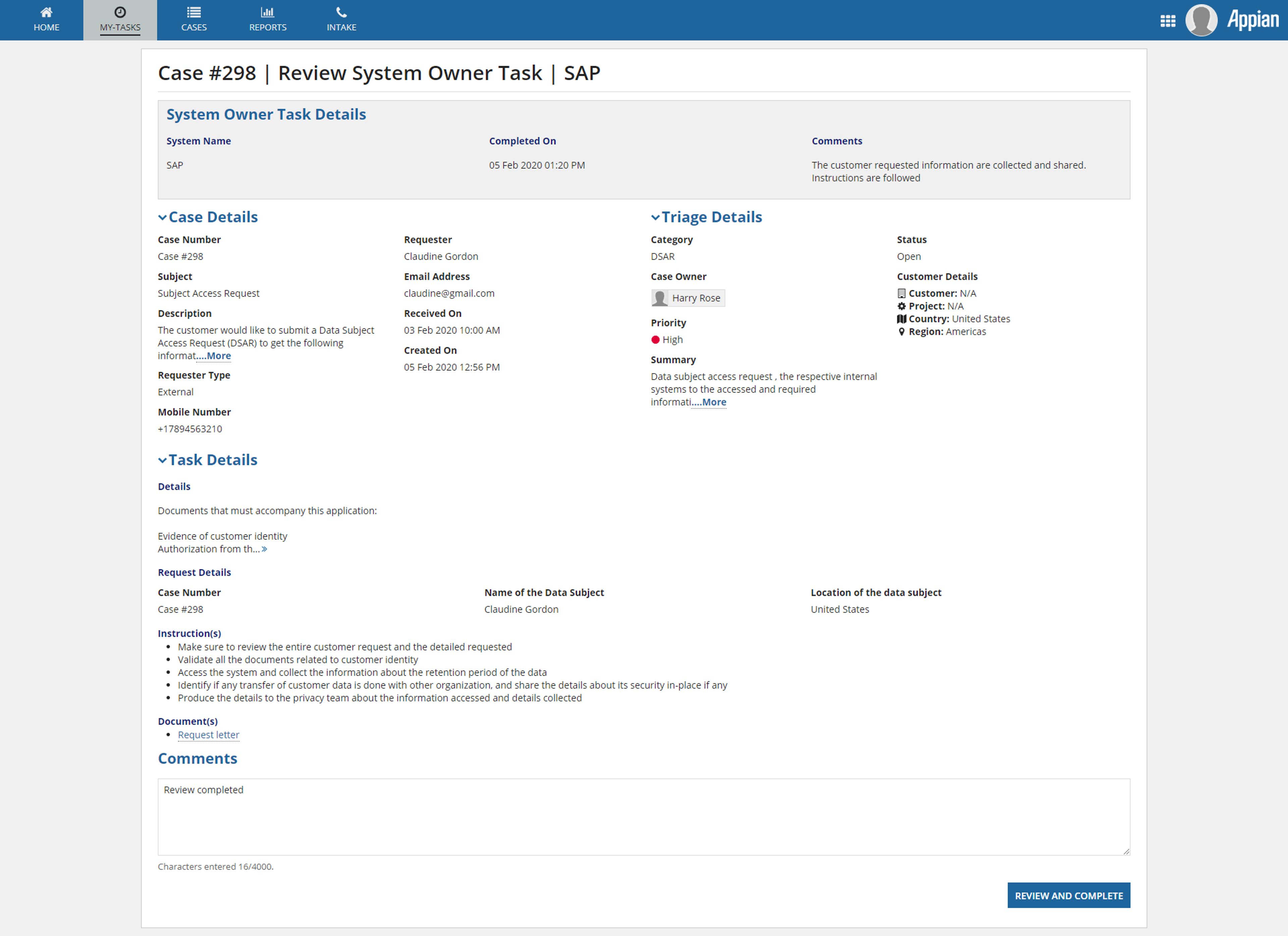Collapse the Task Details section
The width and height of the screenshot is (1288, 936).
pos(162,461)
